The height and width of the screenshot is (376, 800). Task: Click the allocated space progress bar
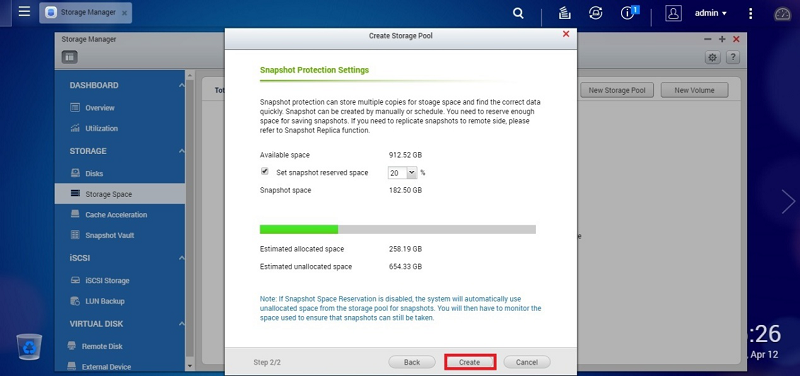pyautogui.click(x=397, y=229)
